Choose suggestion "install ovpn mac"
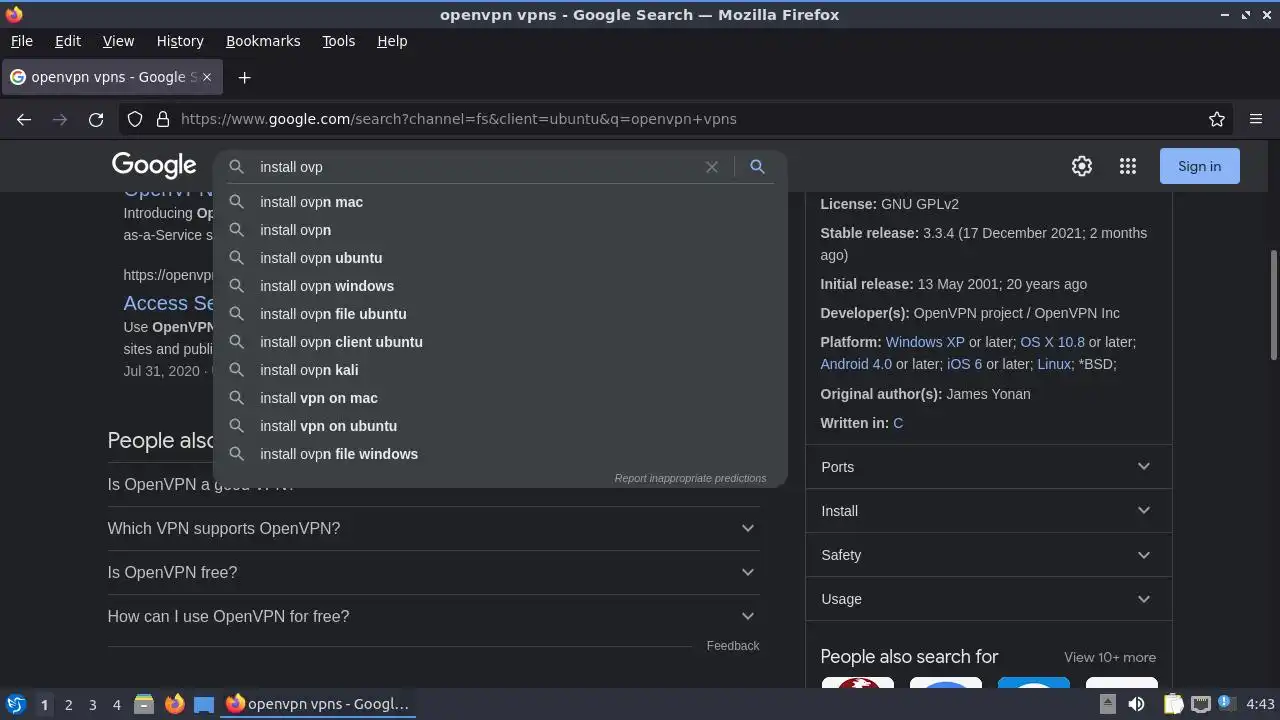Image resolution: width=1280 pixels, height=720 pixels. 500,202
